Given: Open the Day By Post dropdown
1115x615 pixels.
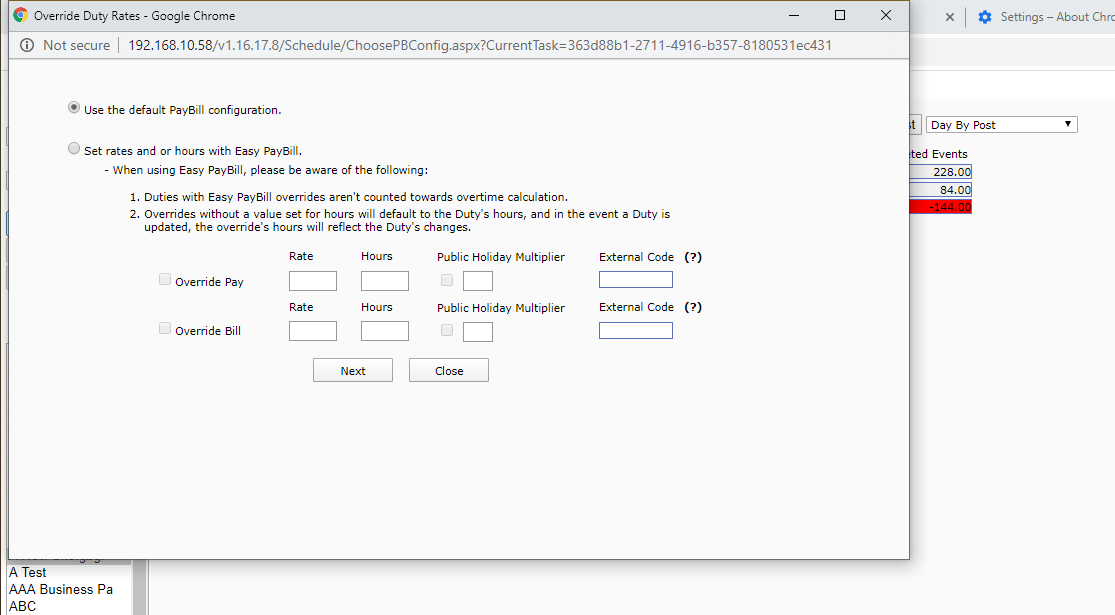Looking at the screenshot, I should [1001, 125].
